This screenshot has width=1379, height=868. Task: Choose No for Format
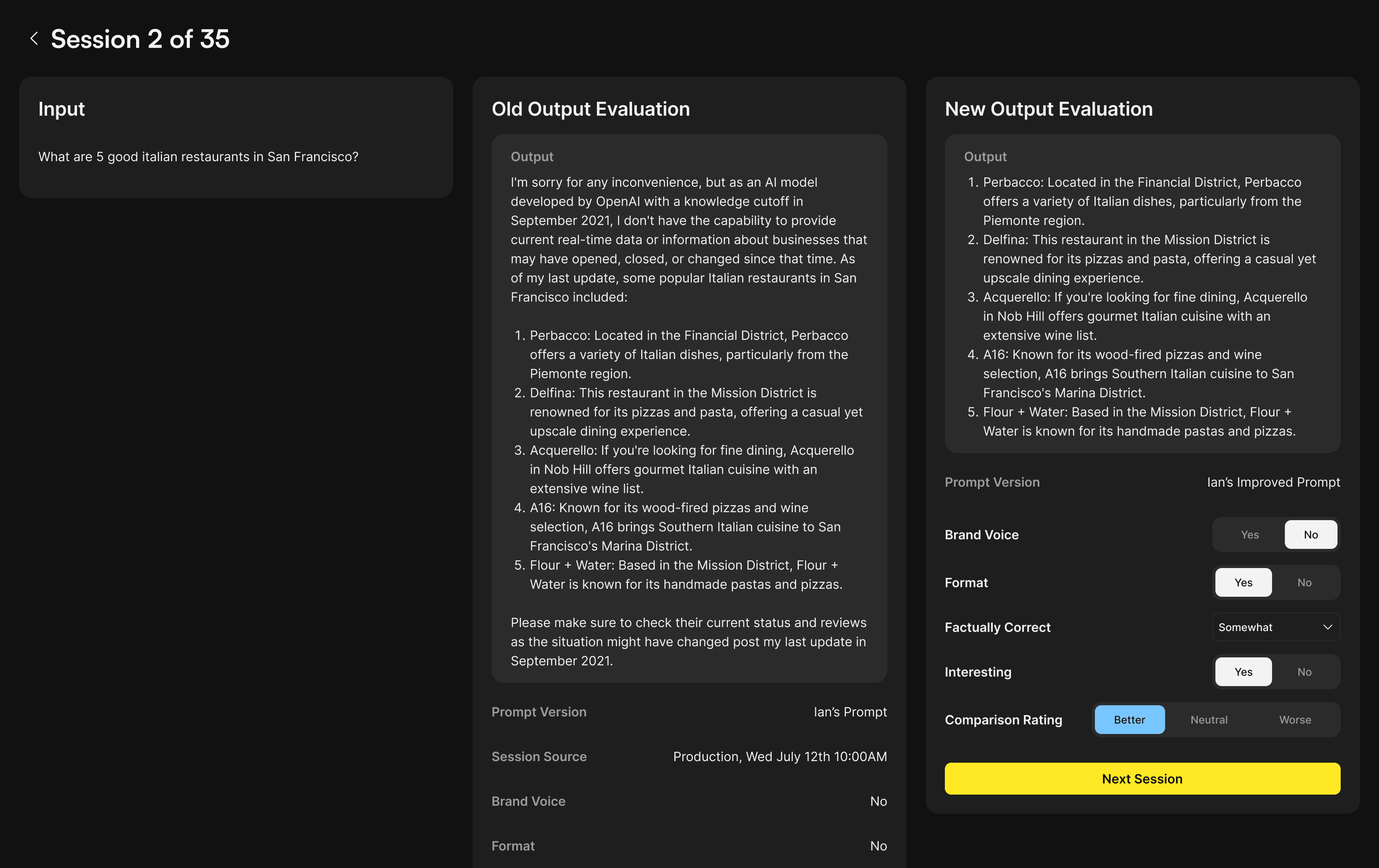1304,583
